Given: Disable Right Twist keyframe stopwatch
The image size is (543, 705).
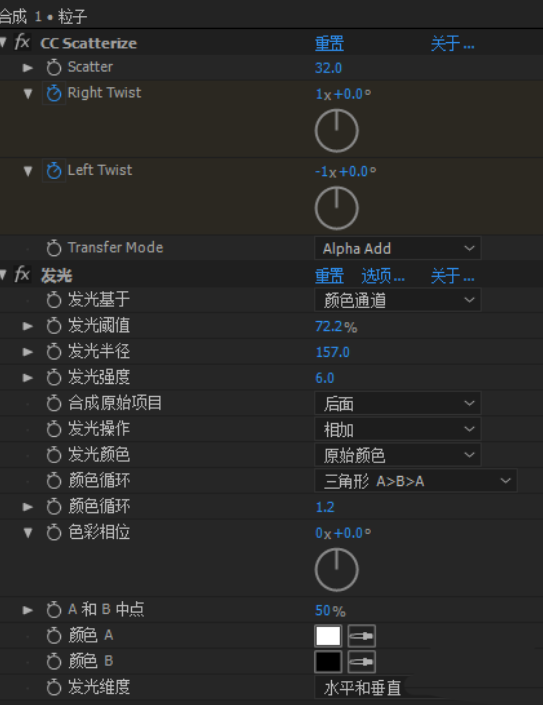Looking at the screenshot, I should pyautogui.click(x=54, y=94).
